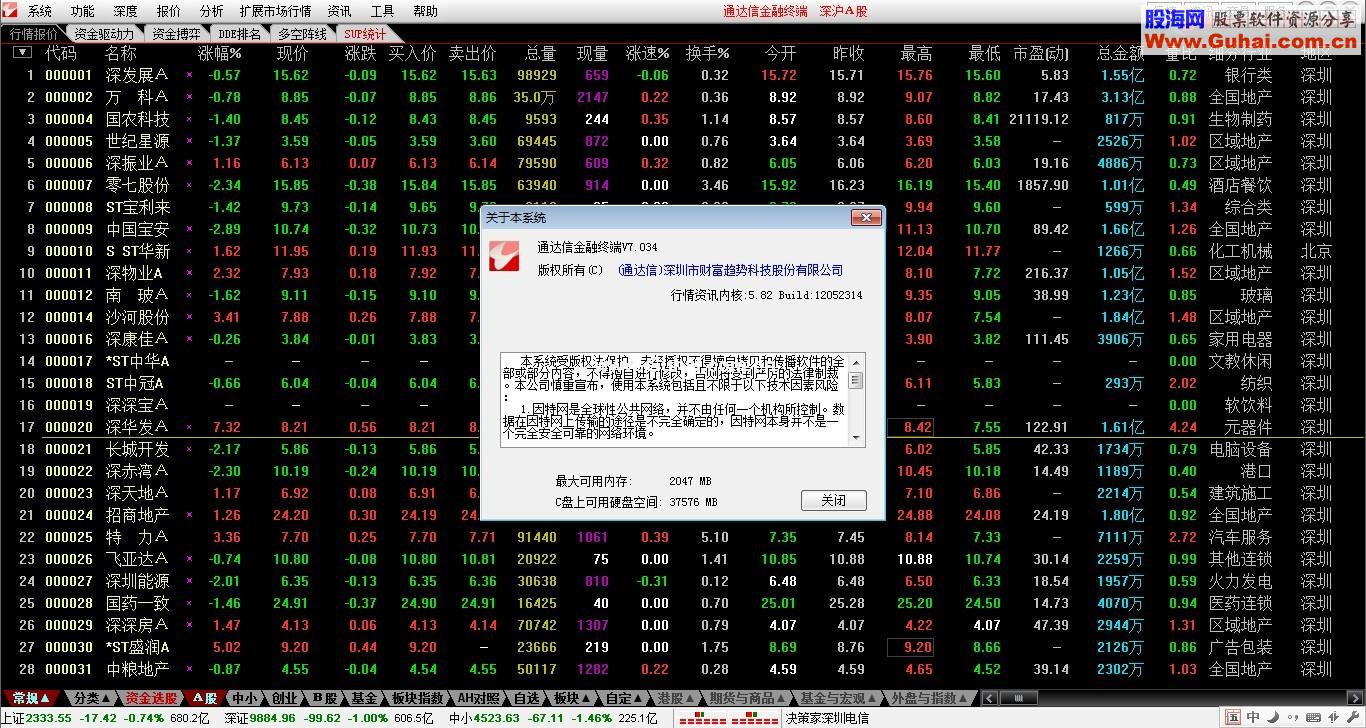Select the B股 bottom tab

point(324,698)
